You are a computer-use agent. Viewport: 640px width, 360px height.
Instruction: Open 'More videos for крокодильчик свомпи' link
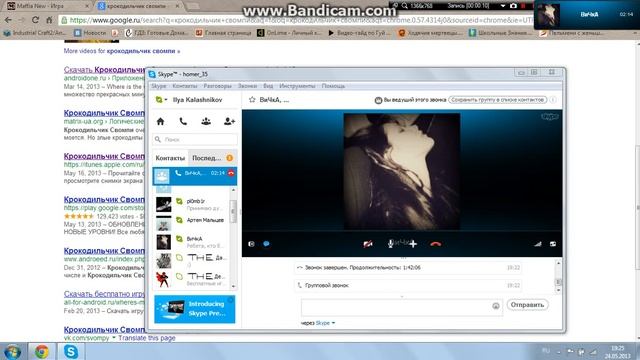click(x=122, y=51)
